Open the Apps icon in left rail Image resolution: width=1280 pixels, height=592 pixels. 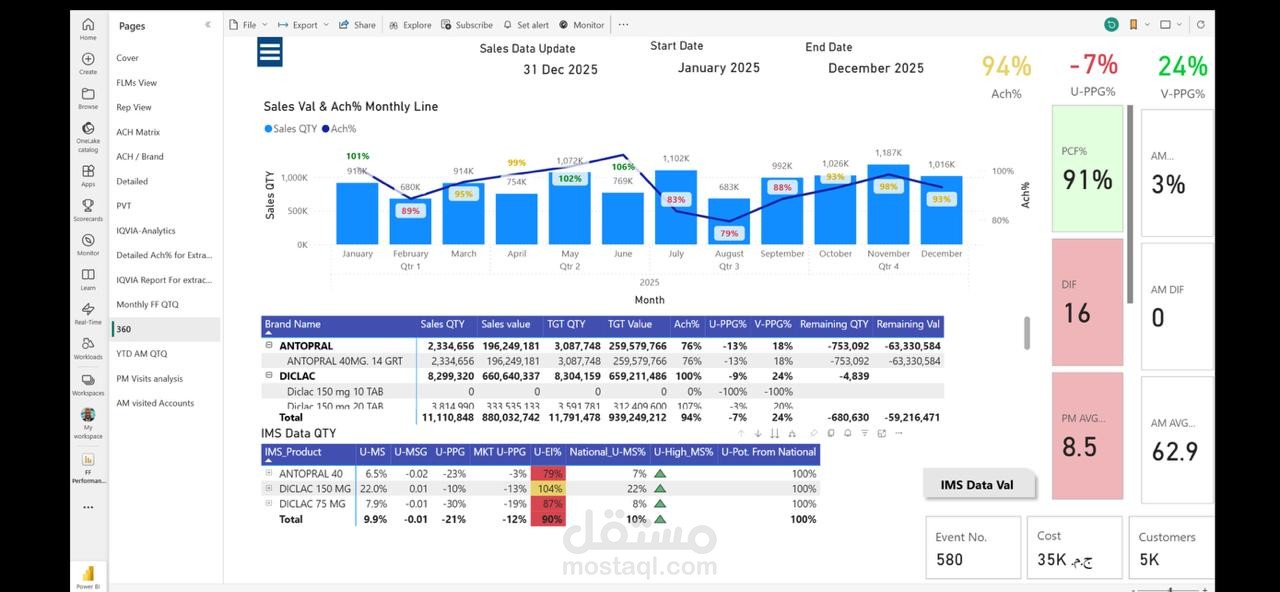(88, 171)
